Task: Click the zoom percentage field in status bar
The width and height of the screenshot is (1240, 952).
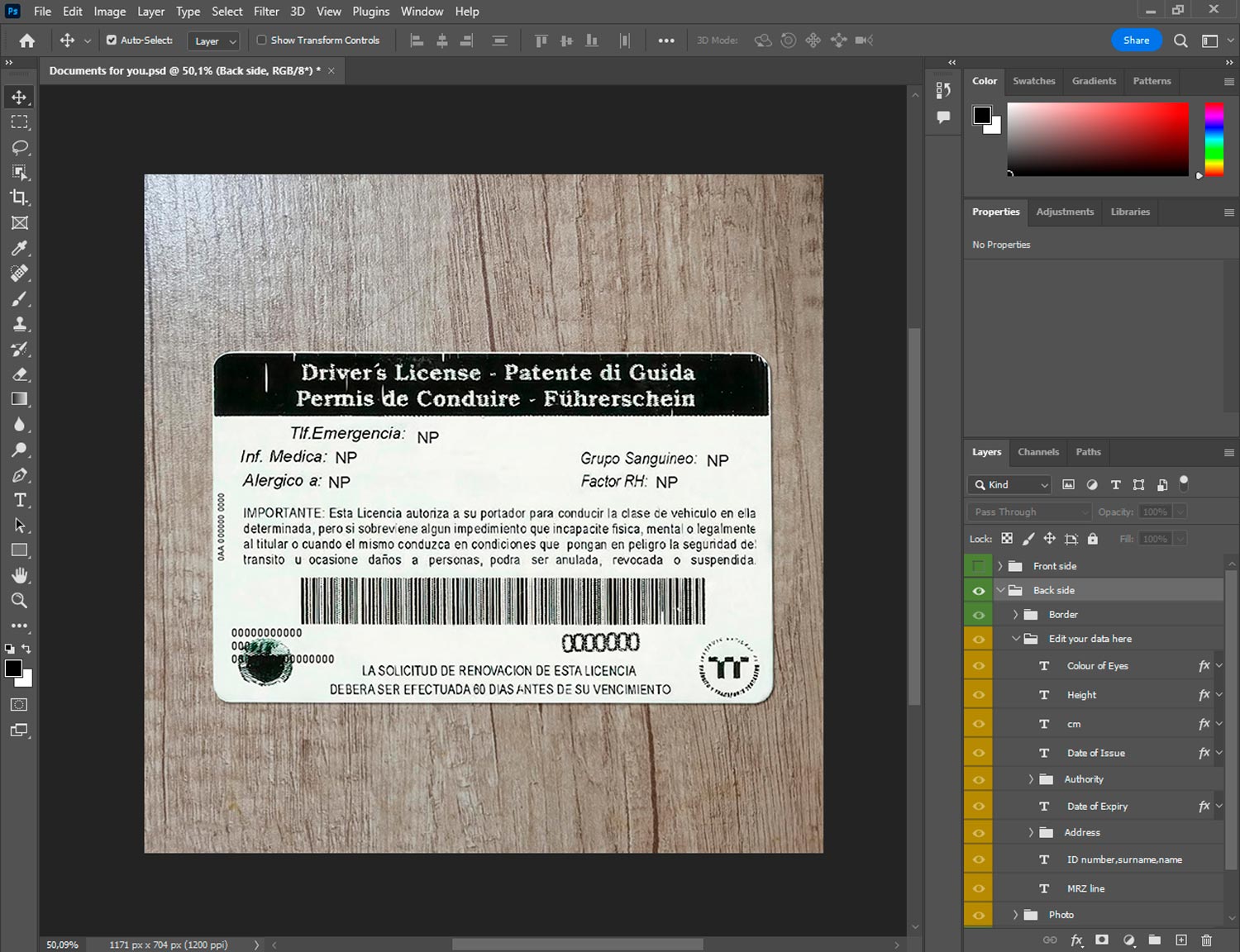Action: (x=62, y=945)
